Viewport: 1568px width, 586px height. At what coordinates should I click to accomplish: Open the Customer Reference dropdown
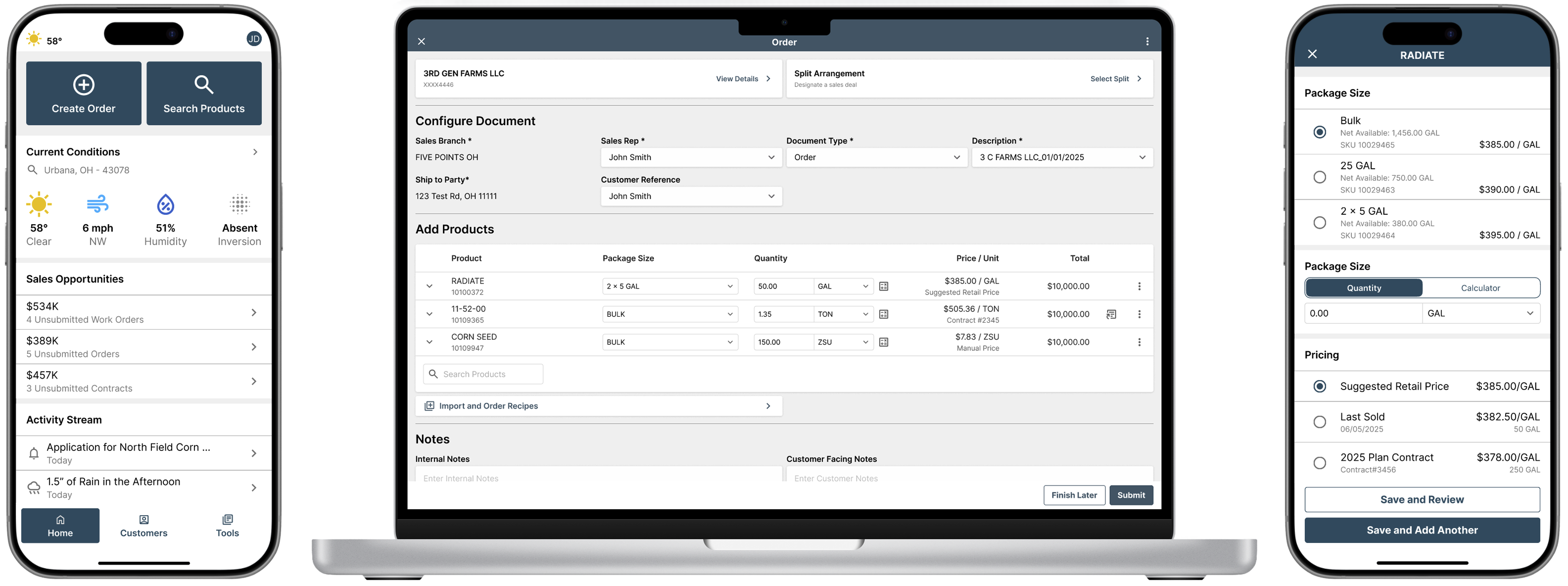(691, 196)
